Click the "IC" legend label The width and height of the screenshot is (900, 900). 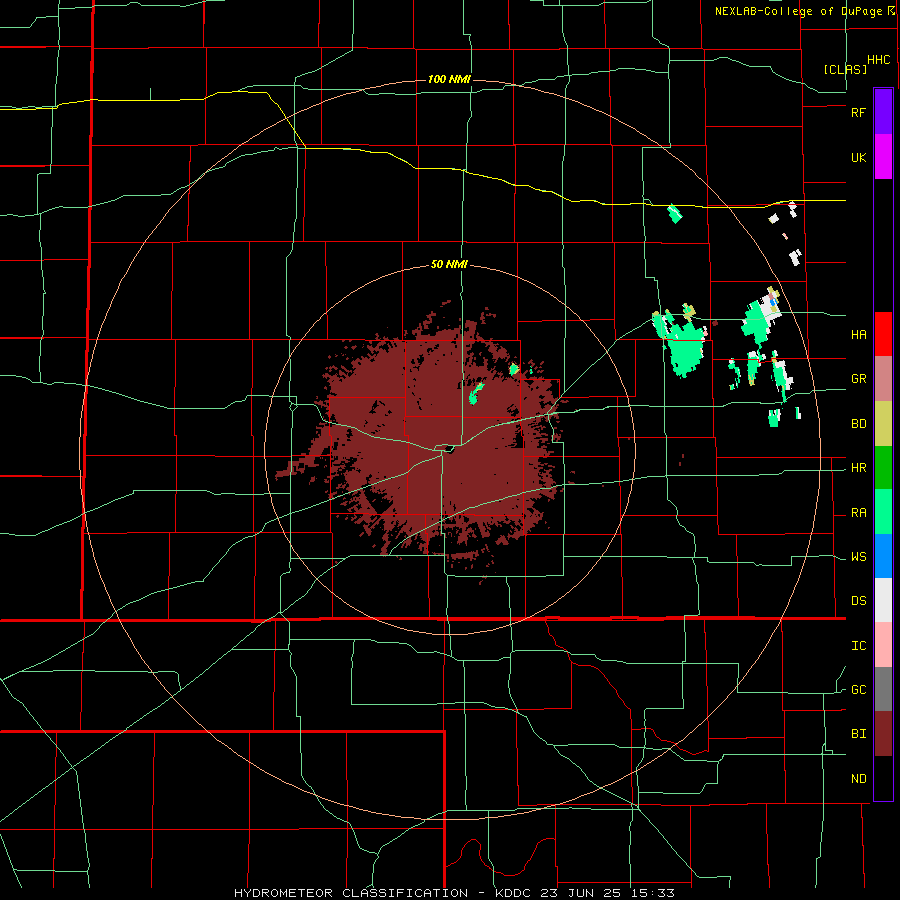click(859, 646)
